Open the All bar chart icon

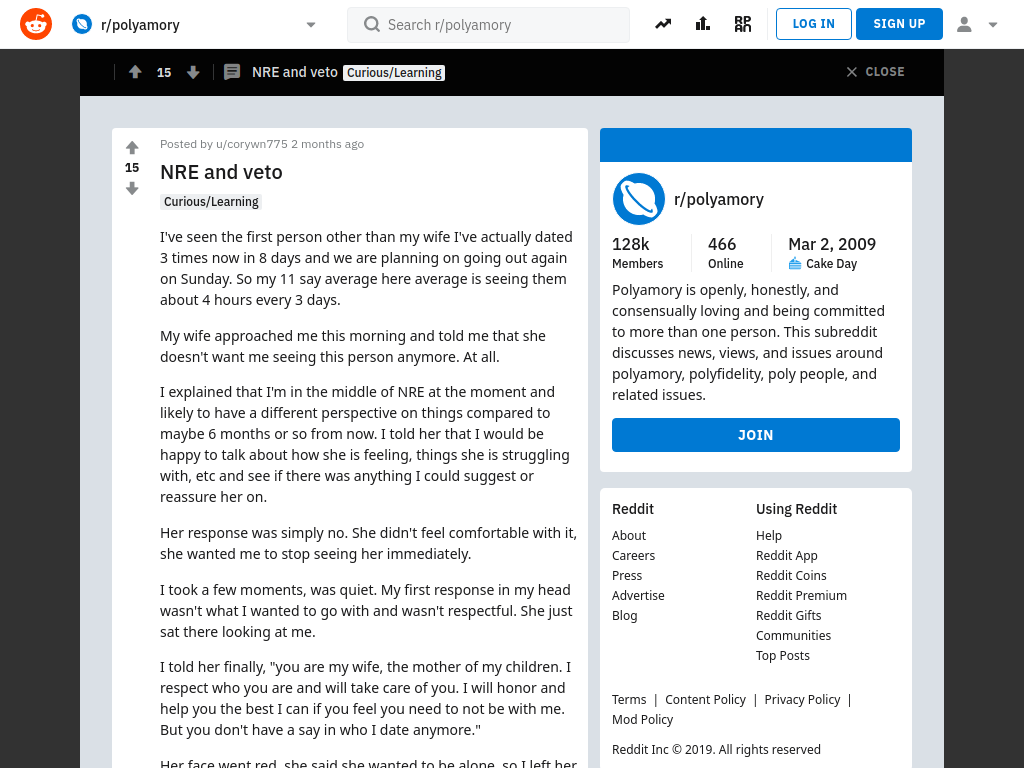[703, 24]
